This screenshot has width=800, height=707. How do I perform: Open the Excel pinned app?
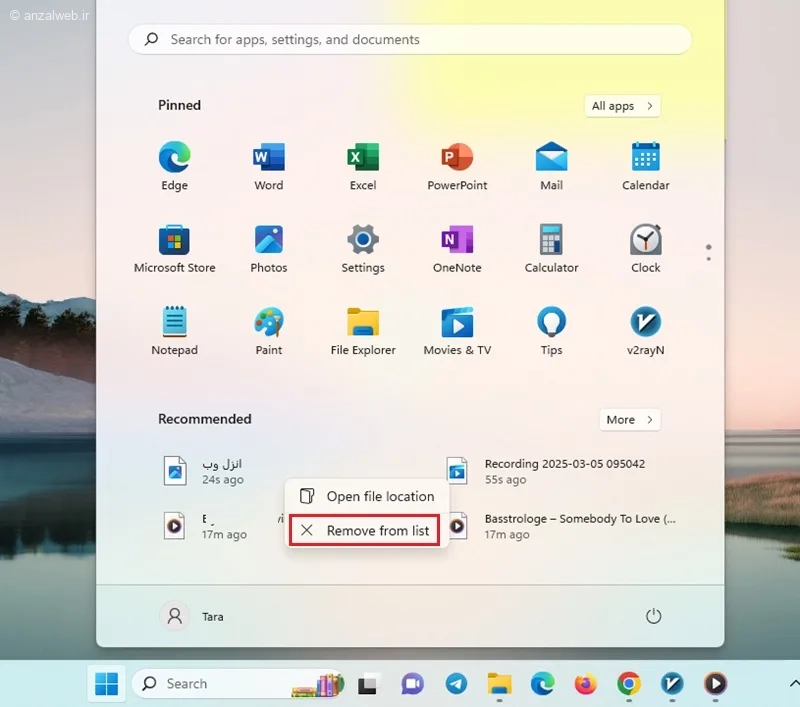pyautogui.click(x=362, y=166)
